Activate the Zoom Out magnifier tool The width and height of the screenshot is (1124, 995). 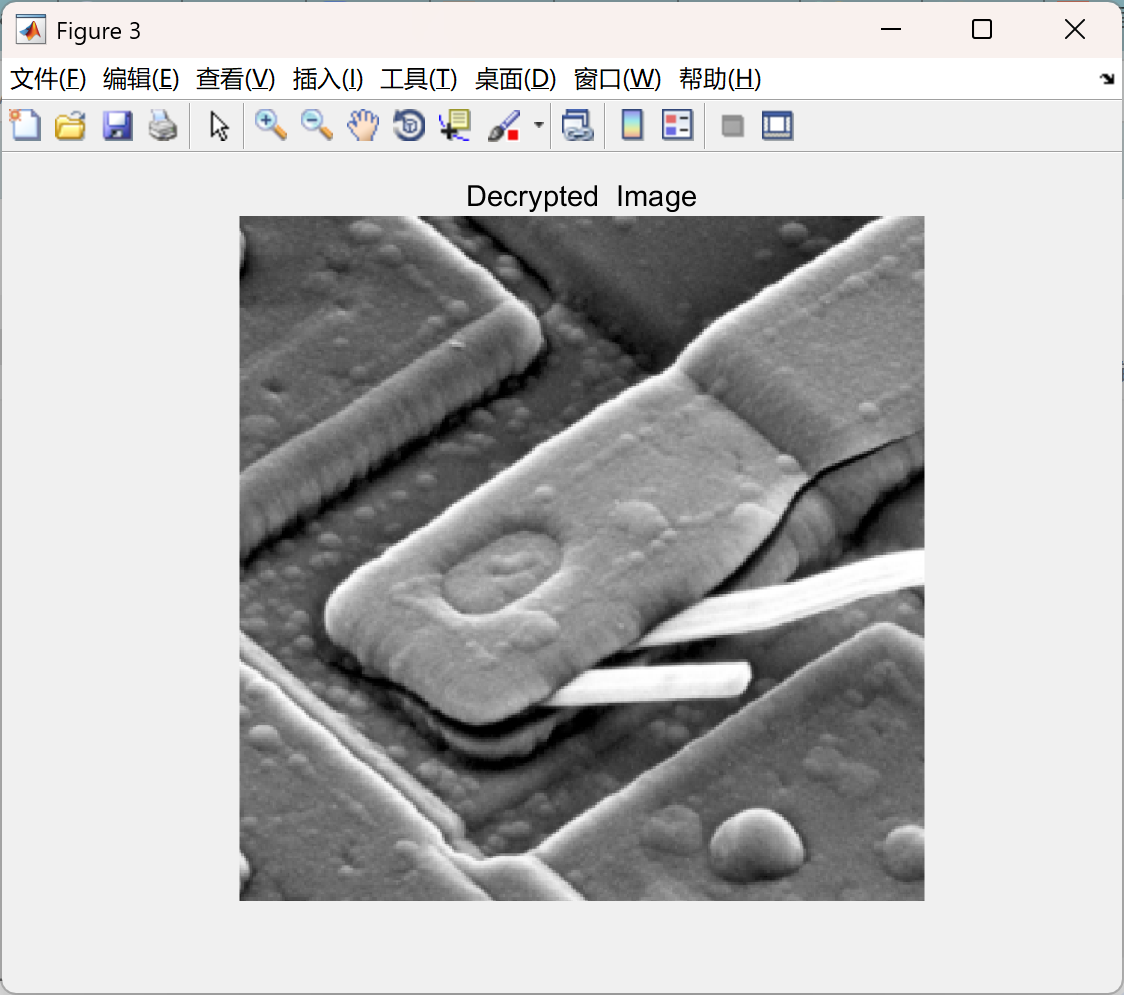[x=317, y=125]
